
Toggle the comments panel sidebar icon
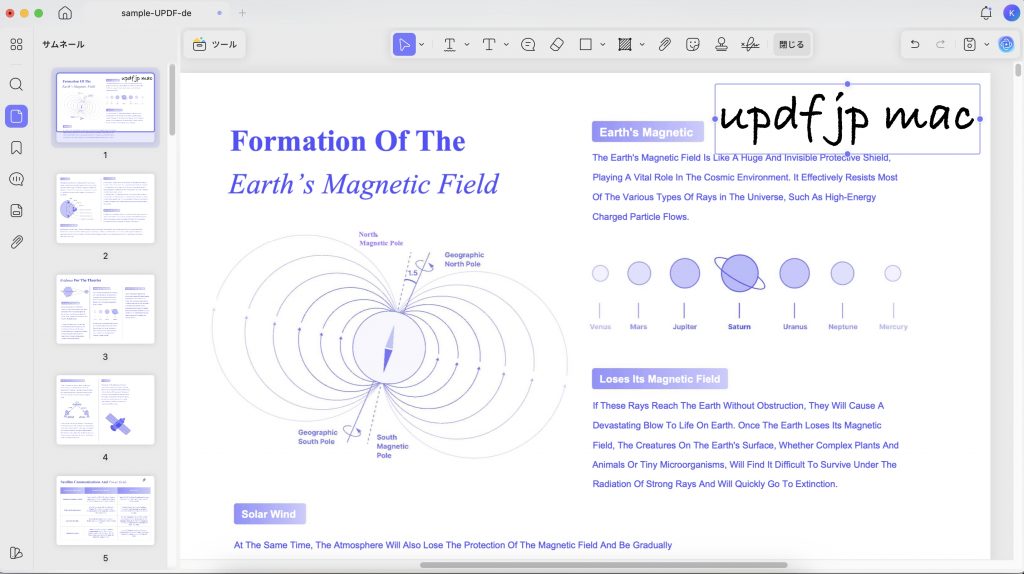[x=16, y=179]
